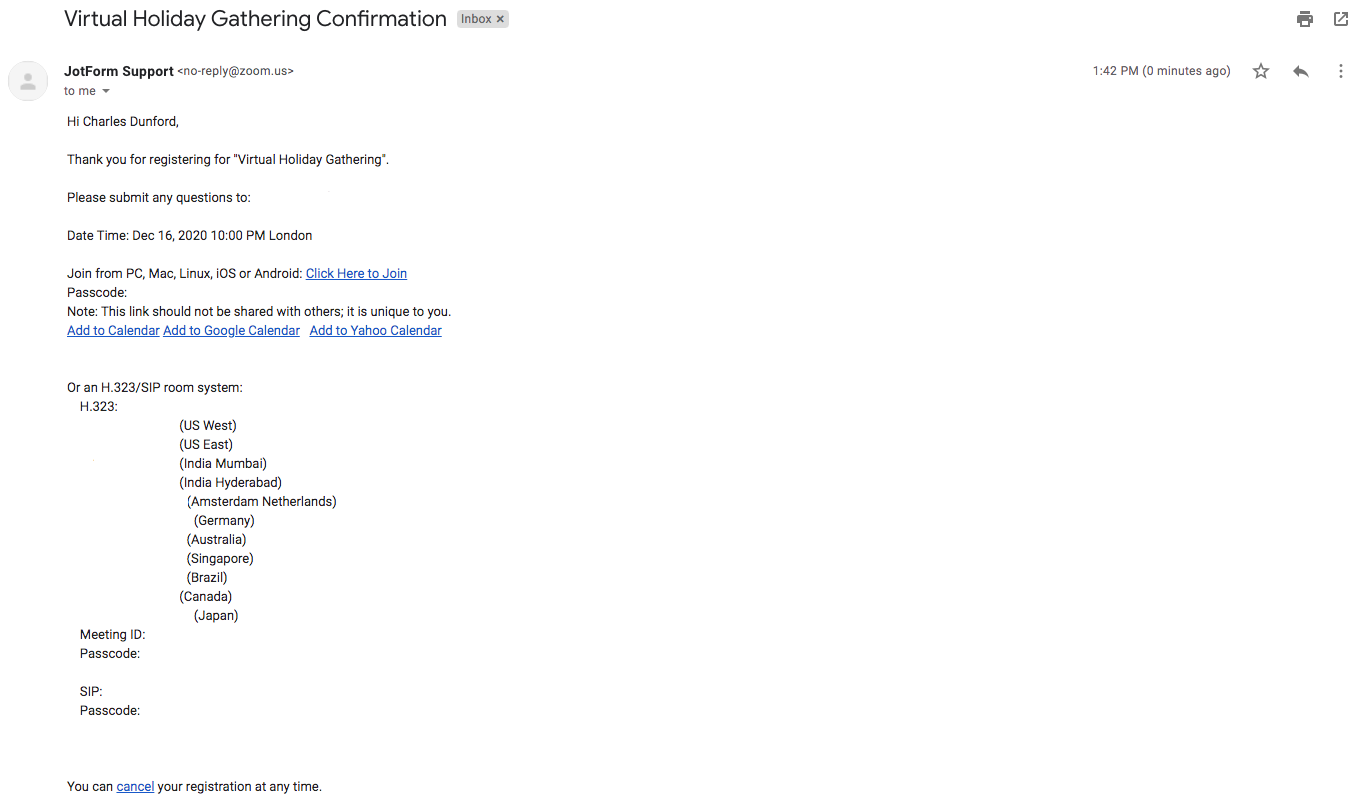Click the JotForm Support sender name

118,71
